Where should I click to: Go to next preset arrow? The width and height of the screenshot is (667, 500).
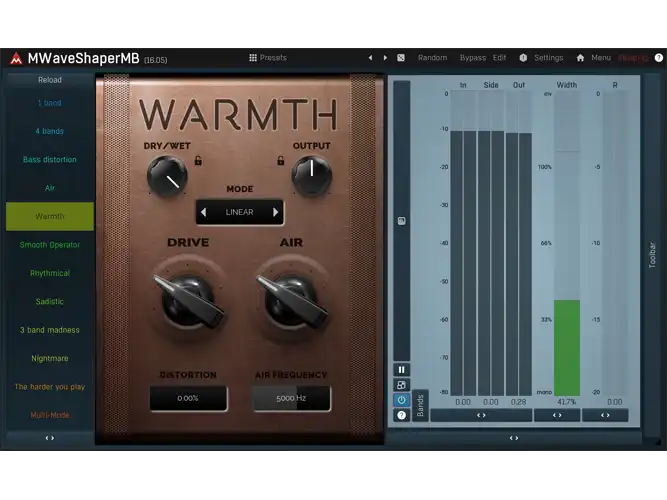click(x=385, y=57)
